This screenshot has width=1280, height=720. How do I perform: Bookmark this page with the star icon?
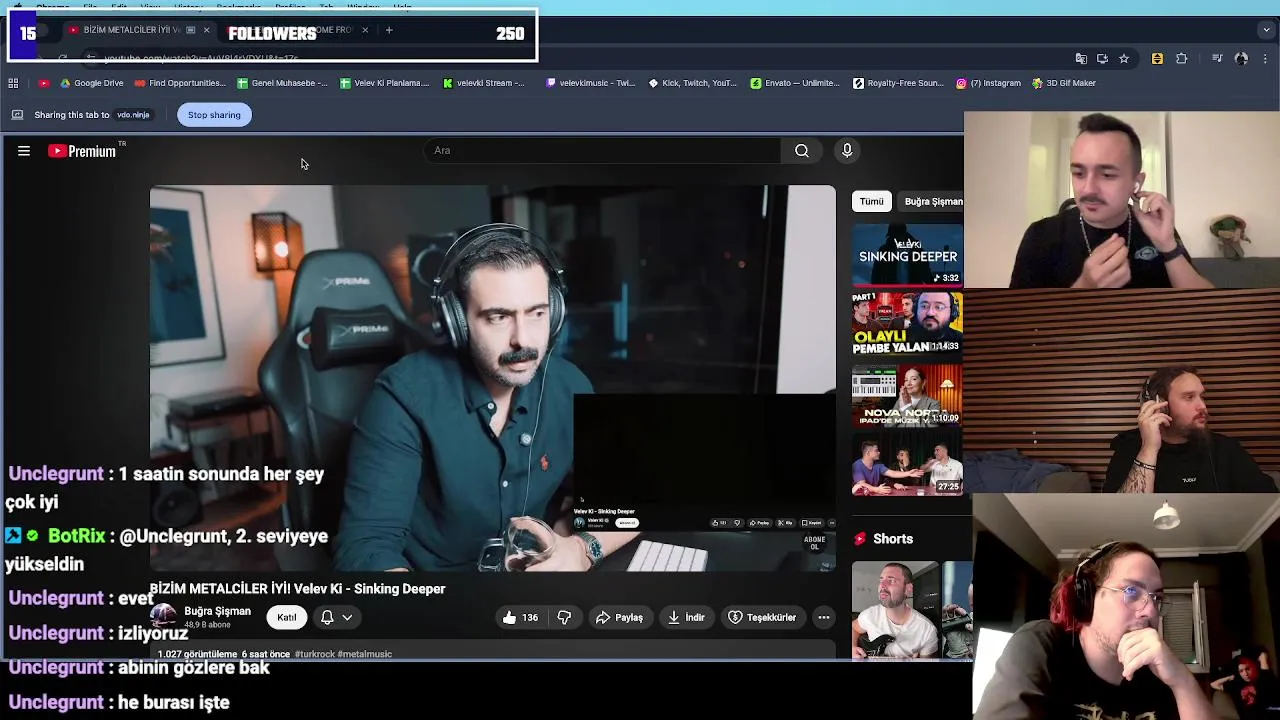[x=1124, y=59]
